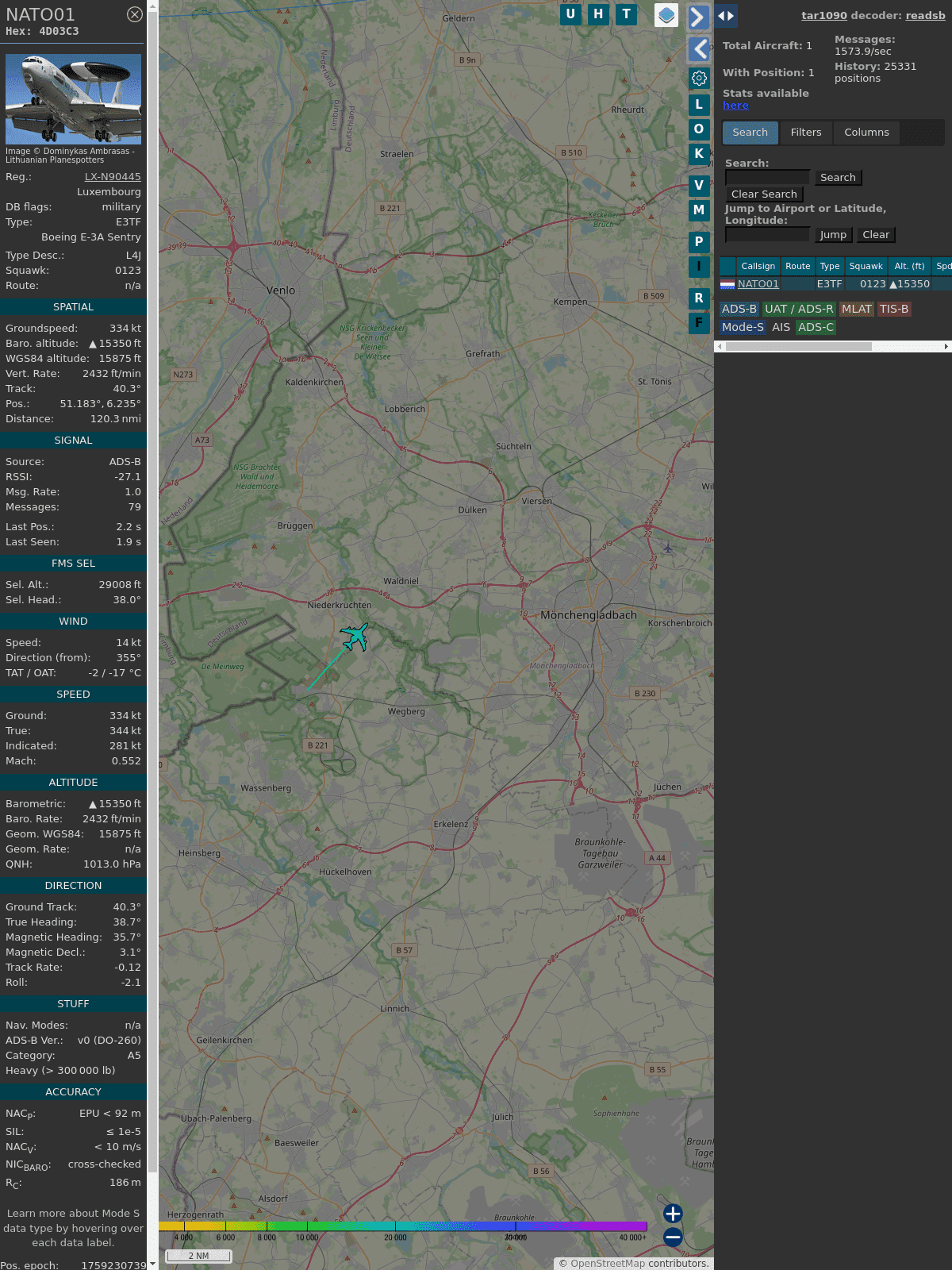Click the Clear Search button
The height and width of the screenshot is (1270, 952).
764,194
